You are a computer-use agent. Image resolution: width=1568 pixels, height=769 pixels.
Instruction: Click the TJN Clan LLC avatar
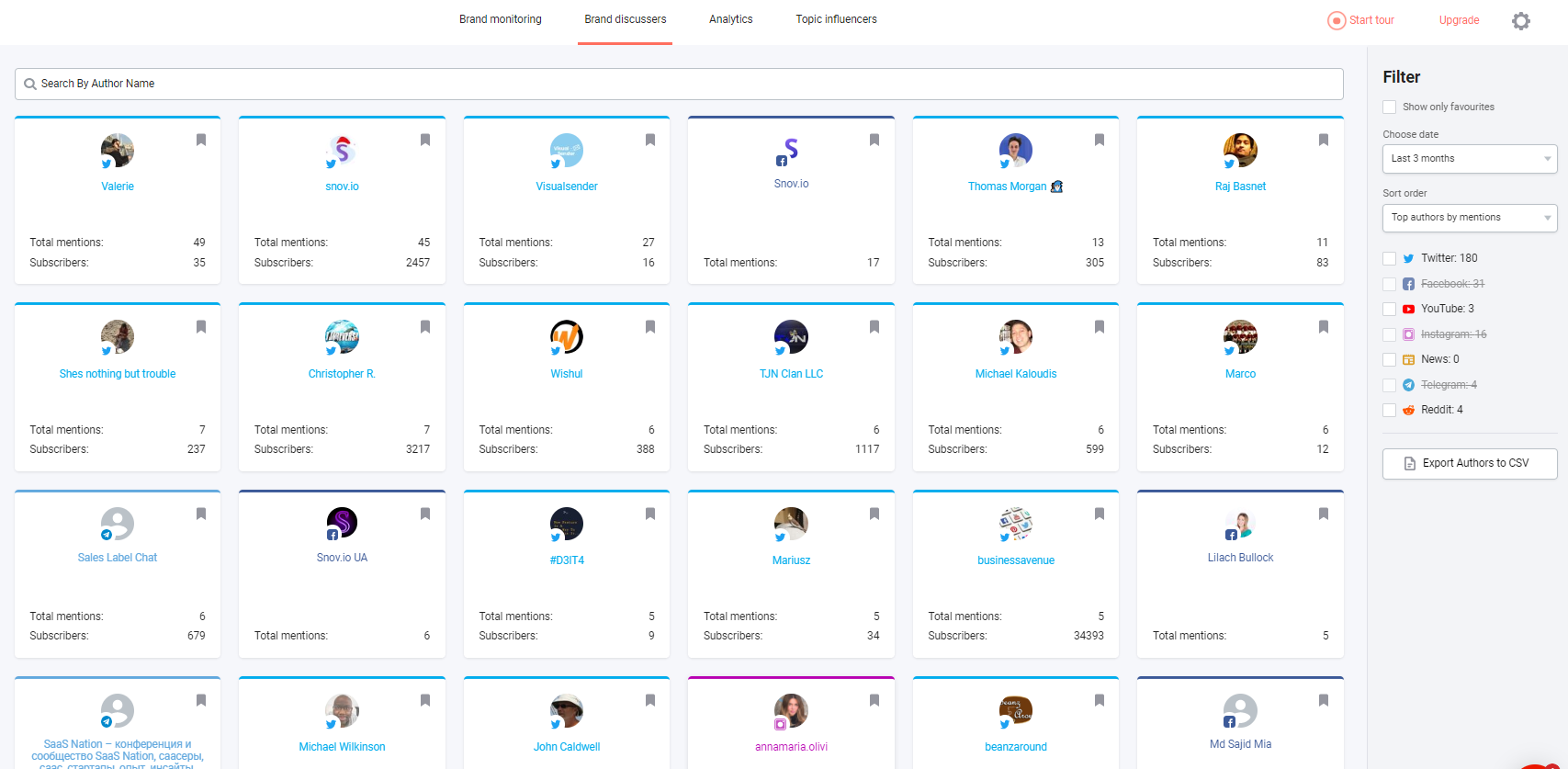(x=791, y=337)
